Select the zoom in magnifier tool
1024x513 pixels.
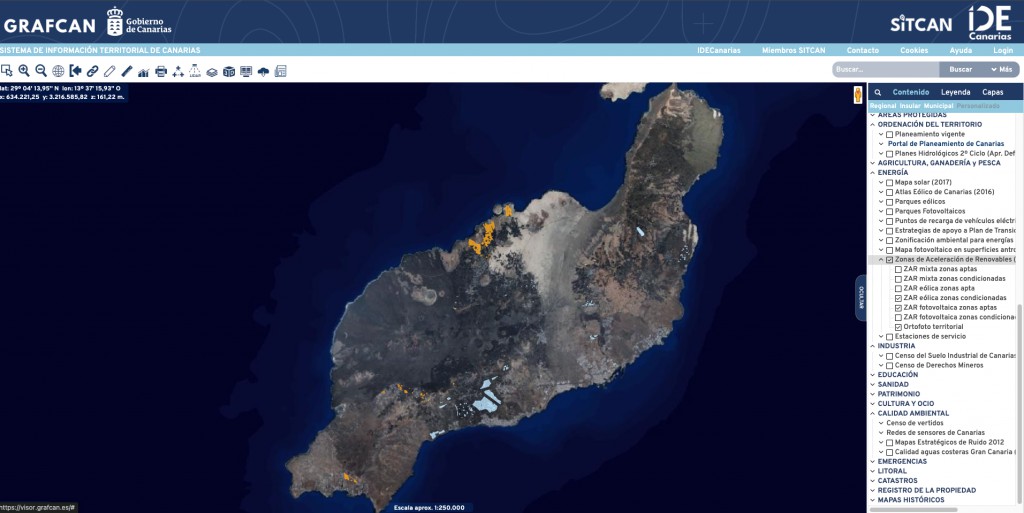tap(24, 71)
